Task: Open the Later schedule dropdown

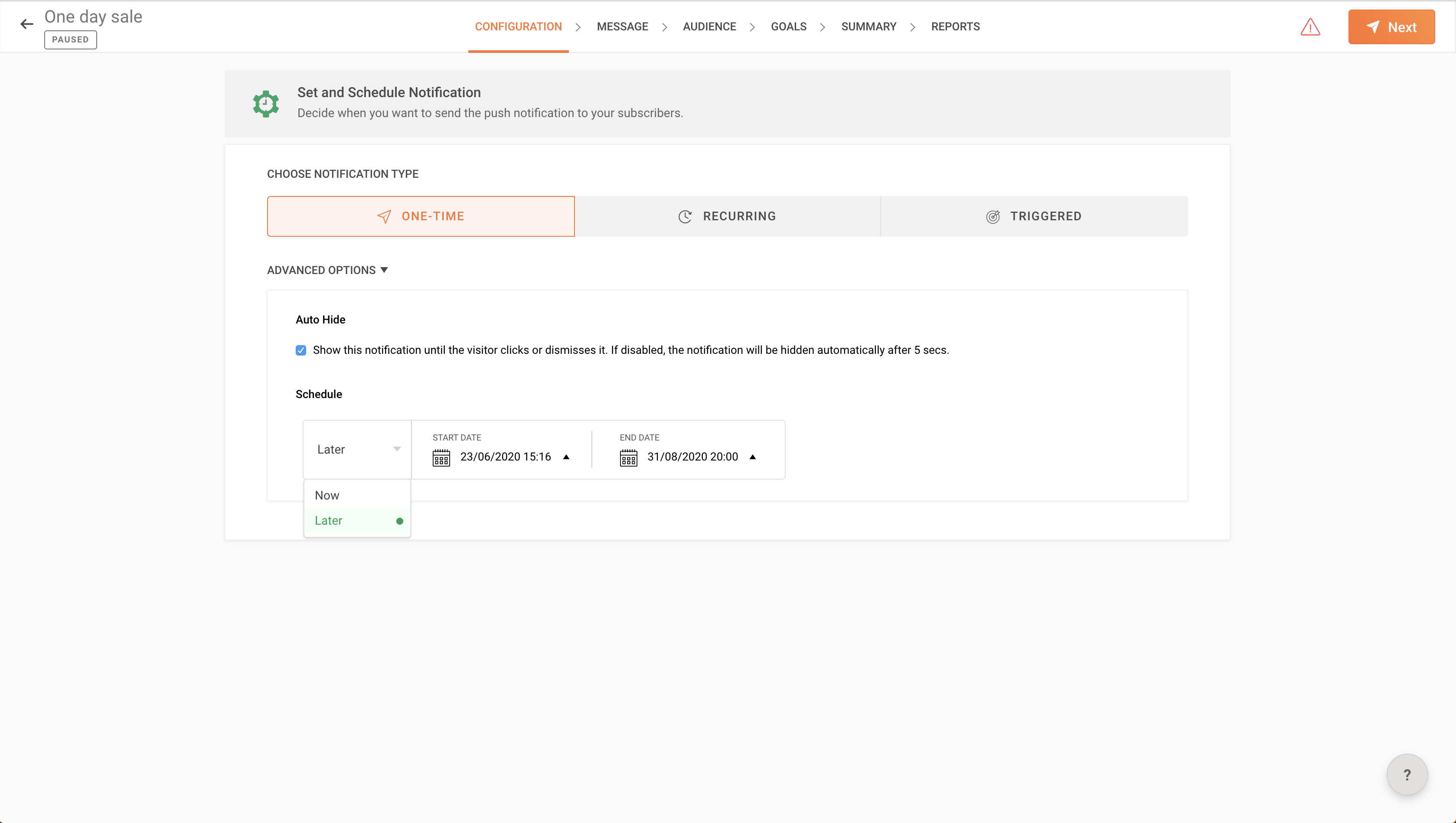Action: coord(357,449)
